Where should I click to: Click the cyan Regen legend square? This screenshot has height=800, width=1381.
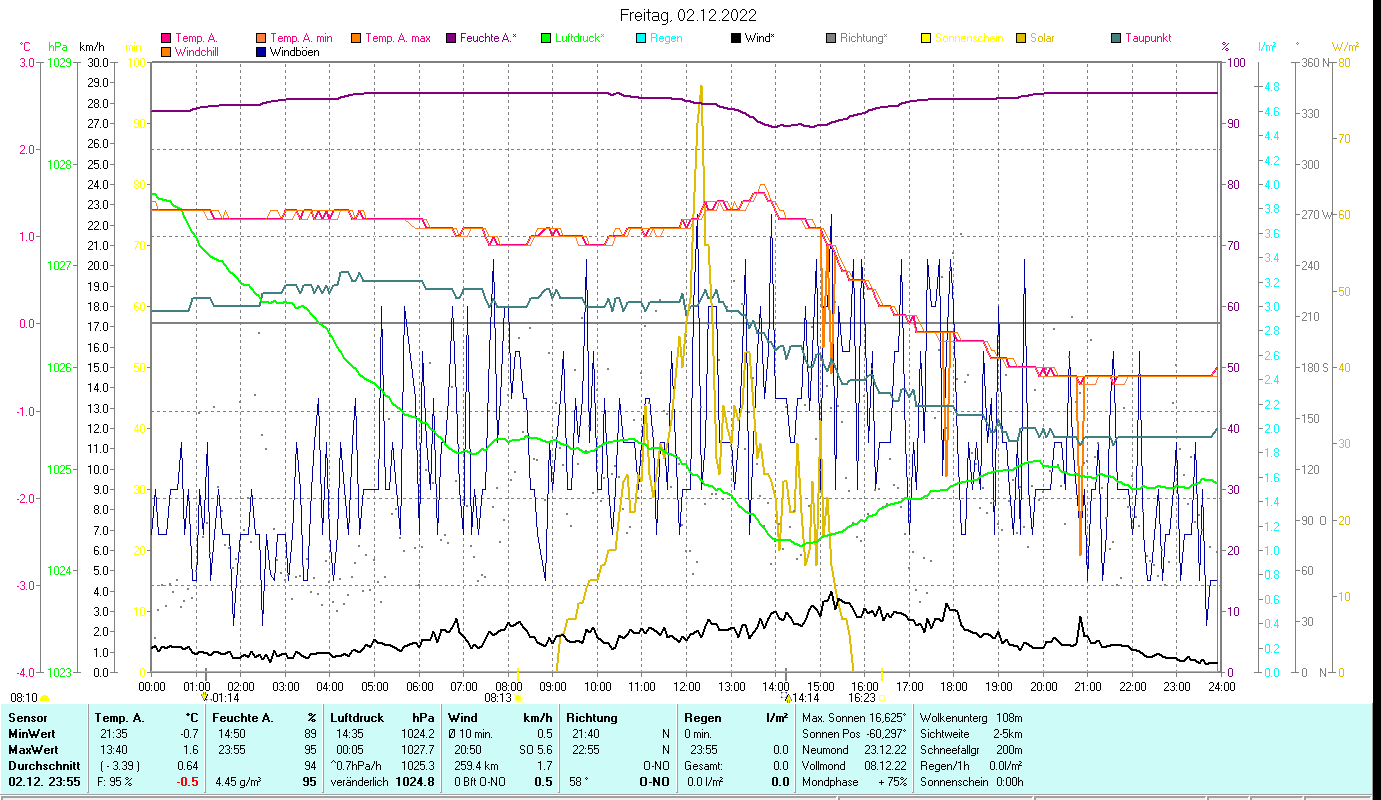[641, 39]
